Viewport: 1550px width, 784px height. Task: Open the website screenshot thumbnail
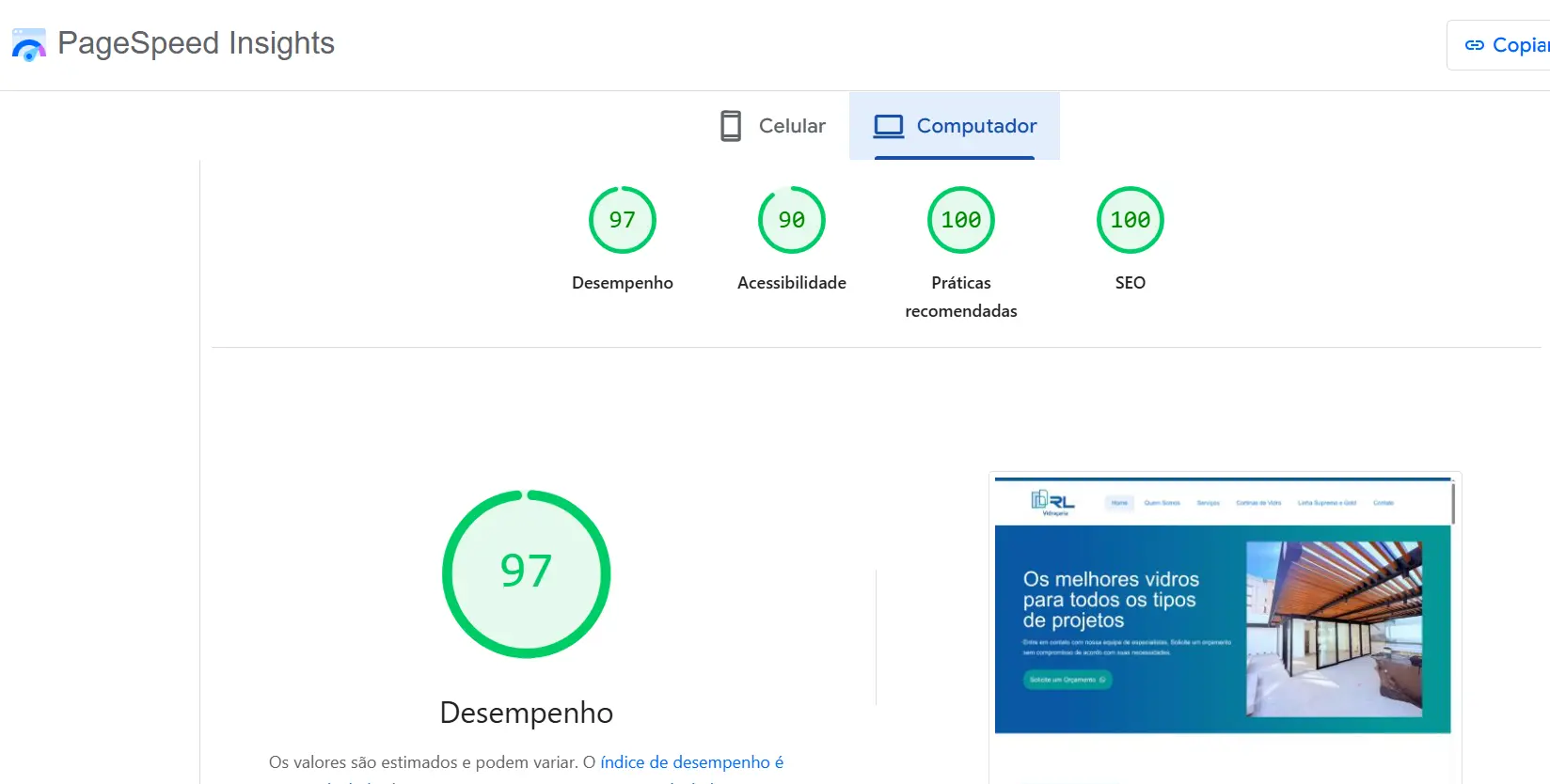click(x=1223, y=606)
